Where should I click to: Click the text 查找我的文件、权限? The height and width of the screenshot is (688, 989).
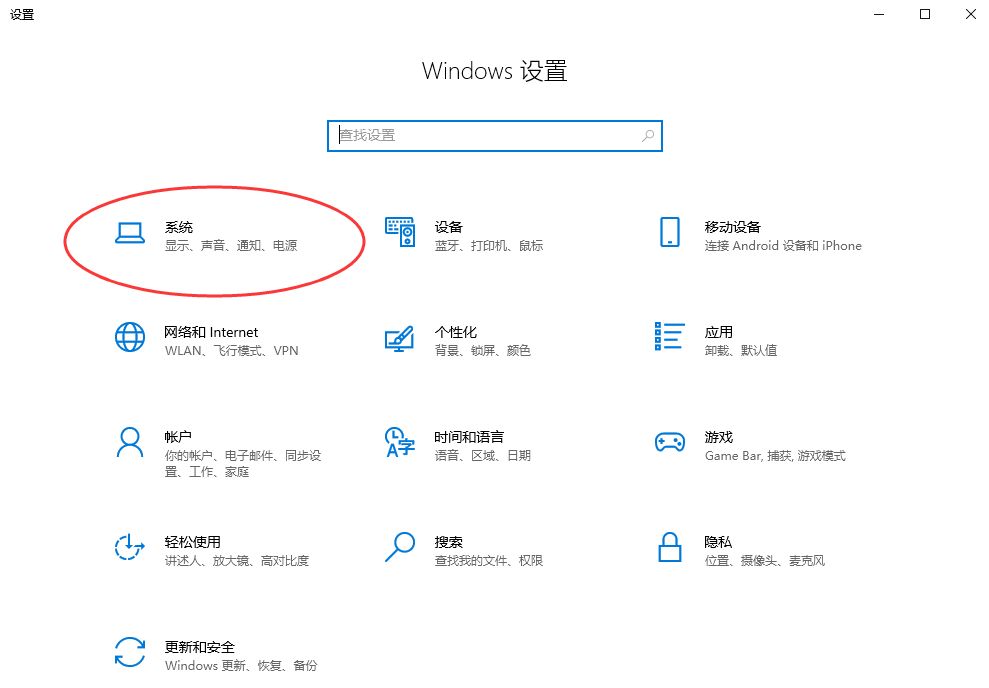coord(489,561)
